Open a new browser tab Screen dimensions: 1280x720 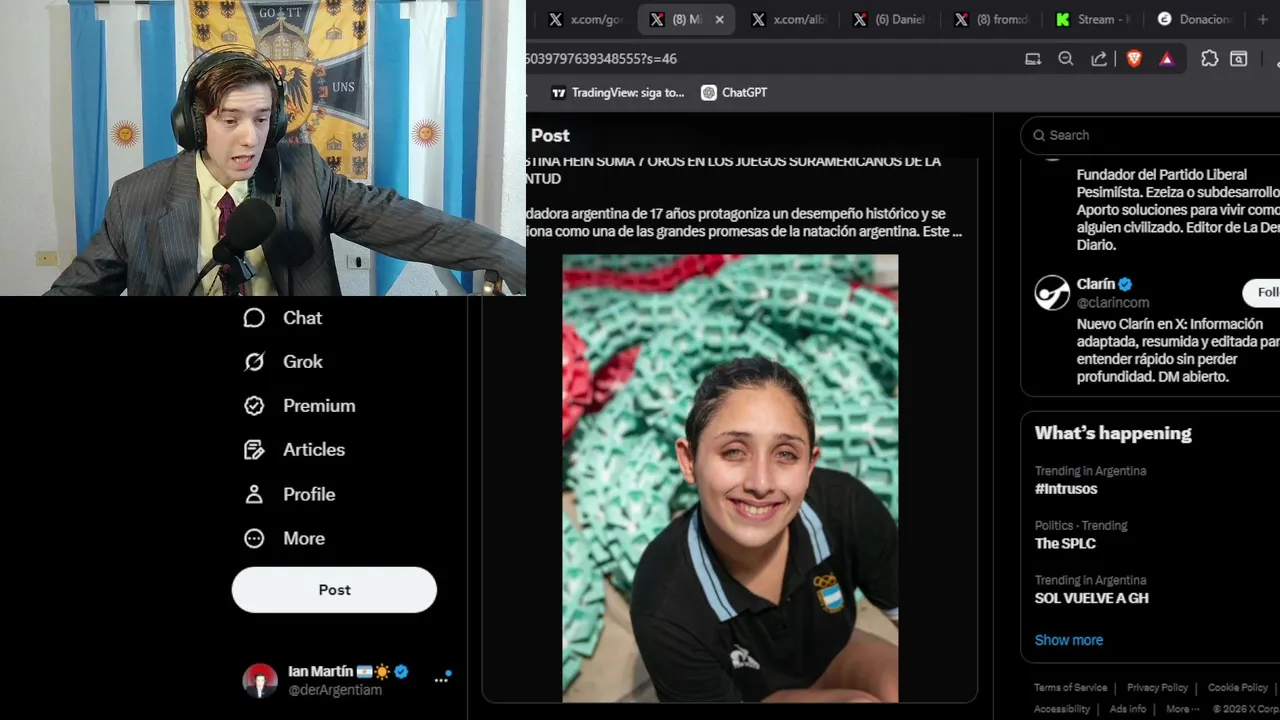click(1262, 19)
